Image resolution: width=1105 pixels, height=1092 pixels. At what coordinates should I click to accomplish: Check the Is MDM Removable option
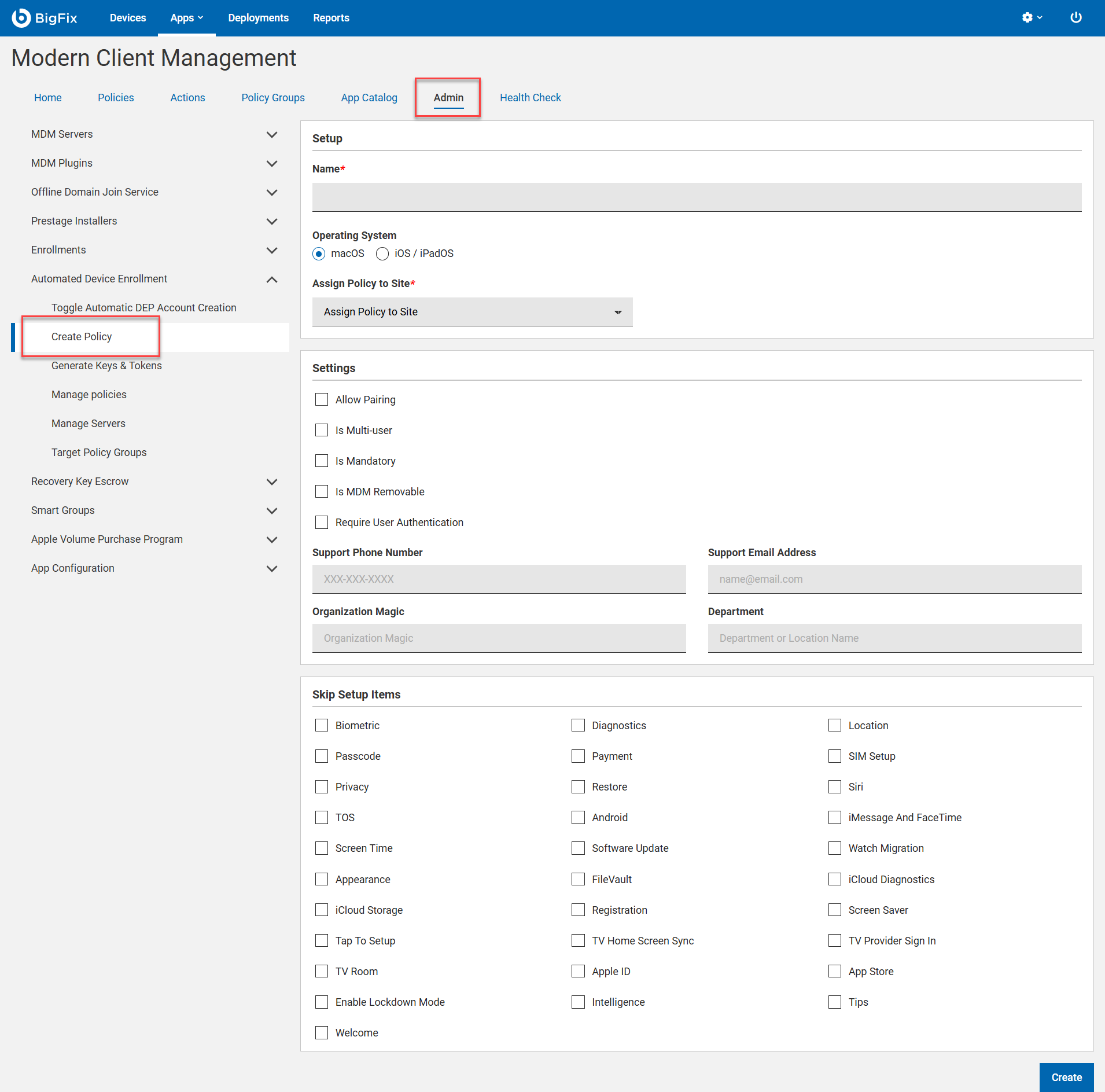[322, 492]
